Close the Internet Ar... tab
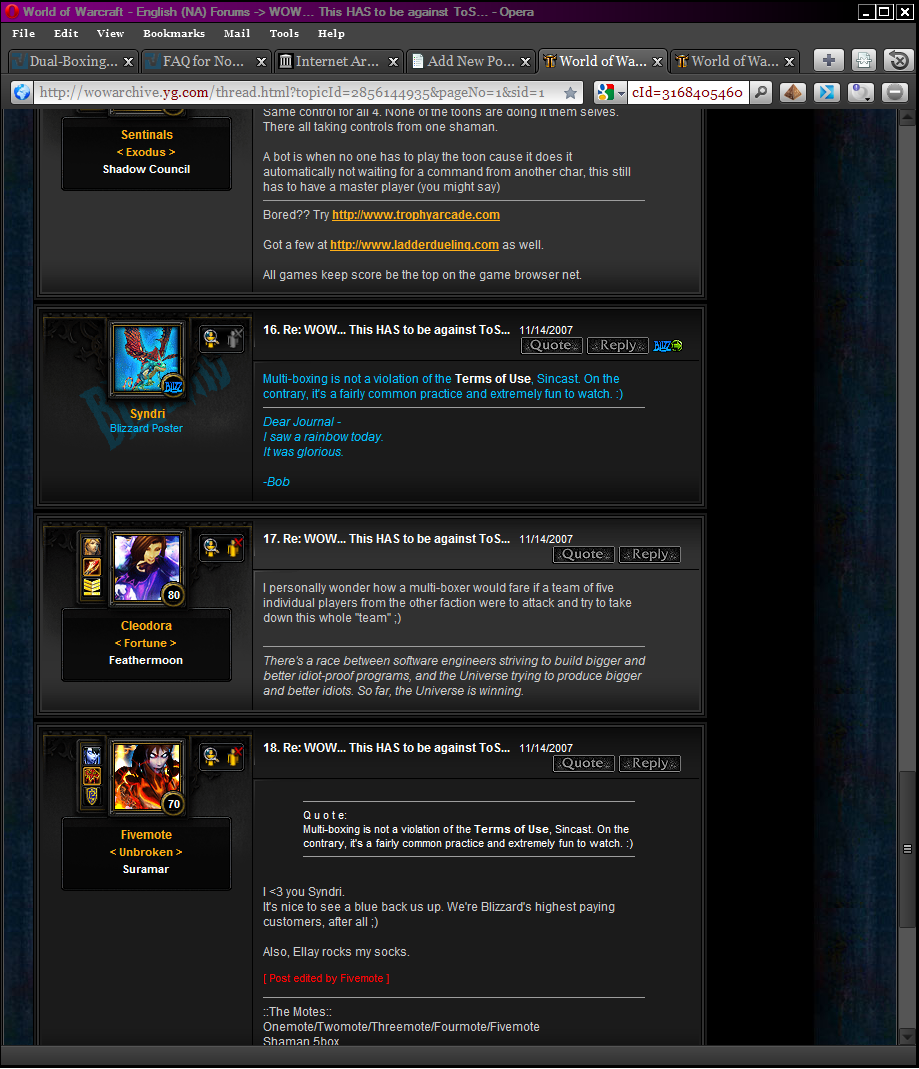 (x=393, y=62)
